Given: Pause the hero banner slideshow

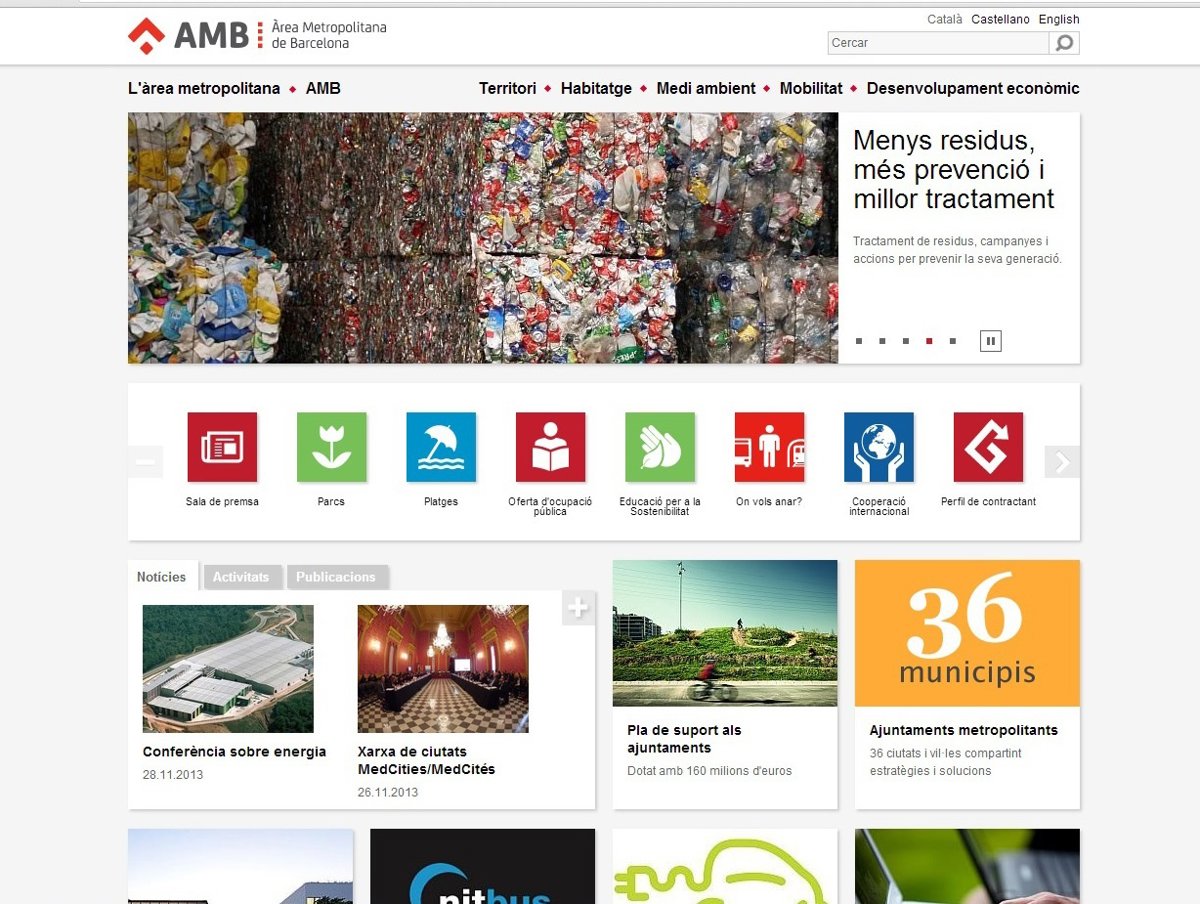Looking at the screenshot, I should tap(990, 341).
